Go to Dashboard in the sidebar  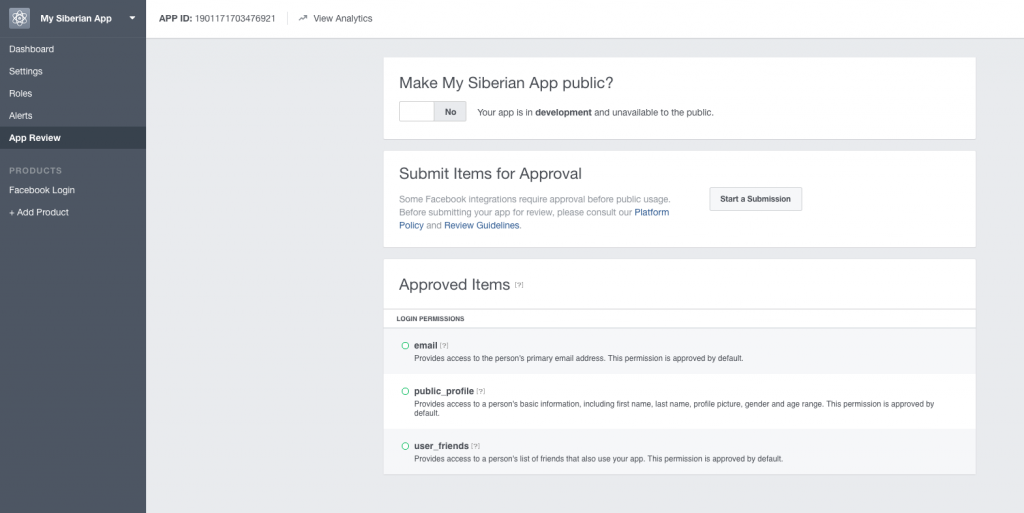[31, 49]
